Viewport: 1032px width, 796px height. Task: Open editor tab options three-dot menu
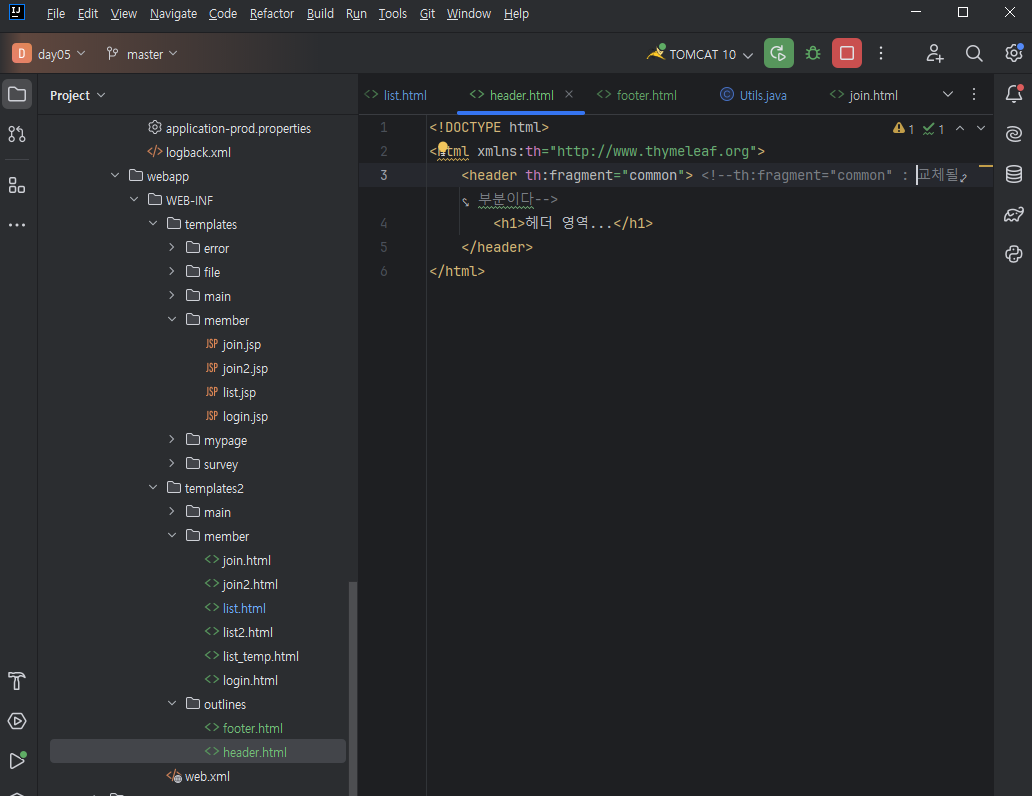pos(974,94)
